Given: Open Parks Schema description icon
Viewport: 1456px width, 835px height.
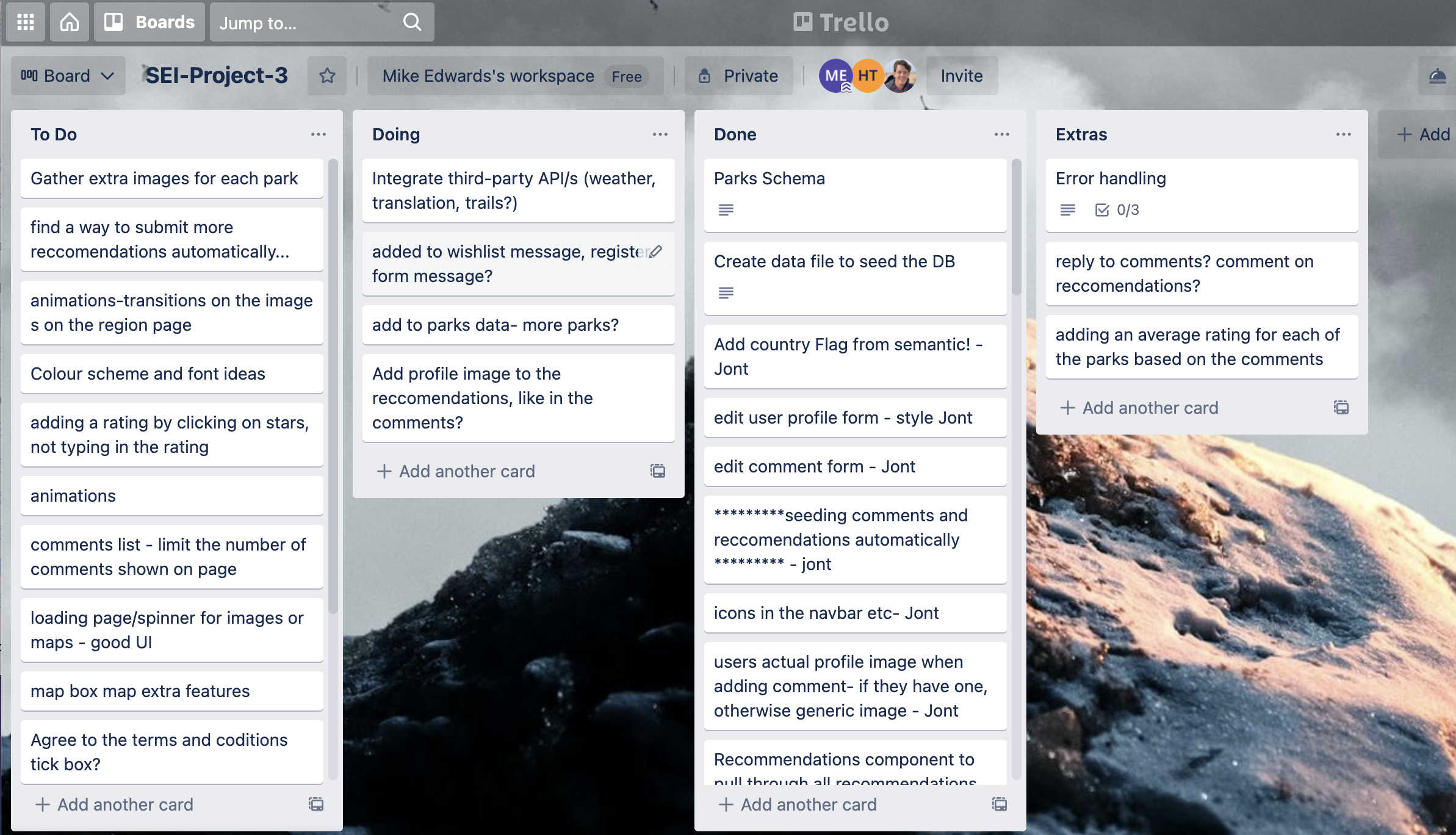Looking at the screenshot, I should pyautogui.click(x=726, y=210).
